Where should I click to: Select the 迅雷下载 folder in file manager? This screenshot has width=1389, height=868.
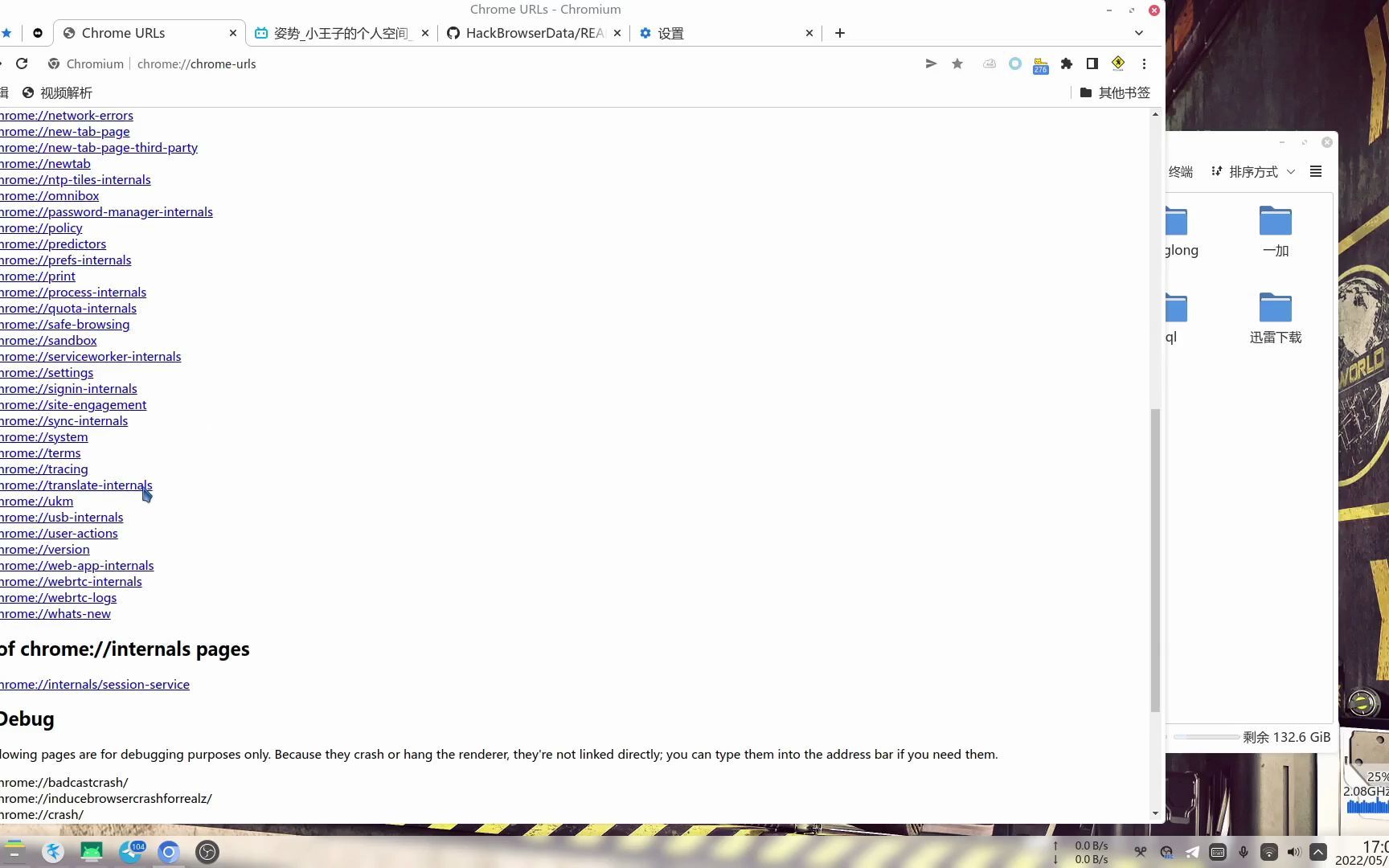(1276, 318)
